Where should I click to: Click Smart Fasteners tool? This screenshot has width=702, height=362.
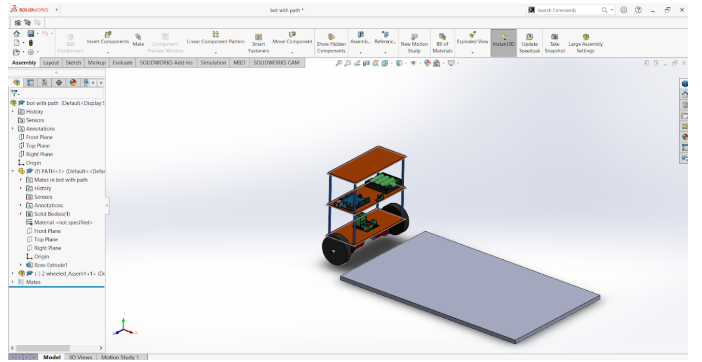click(x=258, y=43)
